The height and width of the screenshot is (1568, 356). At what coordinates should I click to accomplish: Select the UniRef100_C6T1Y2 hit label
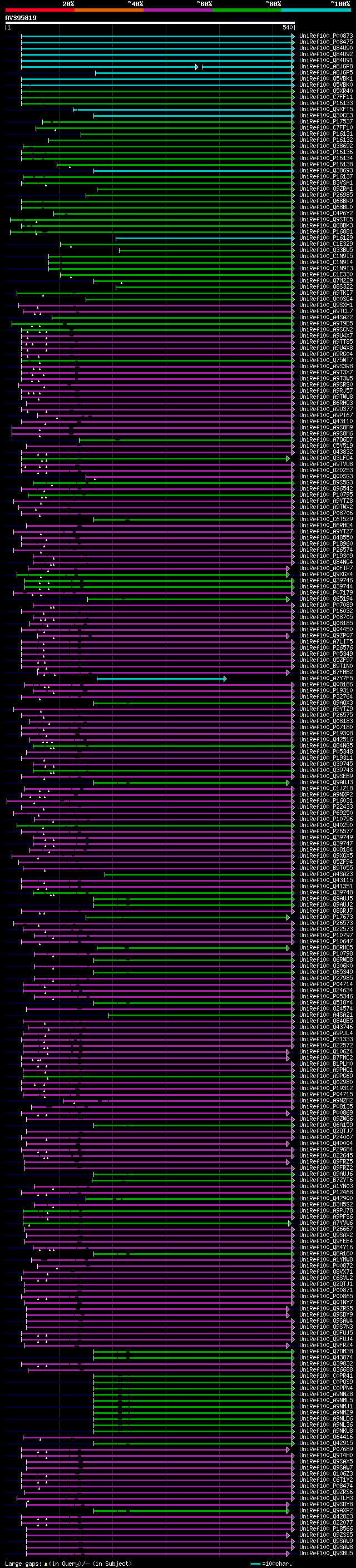click(x=326, y=1480)
